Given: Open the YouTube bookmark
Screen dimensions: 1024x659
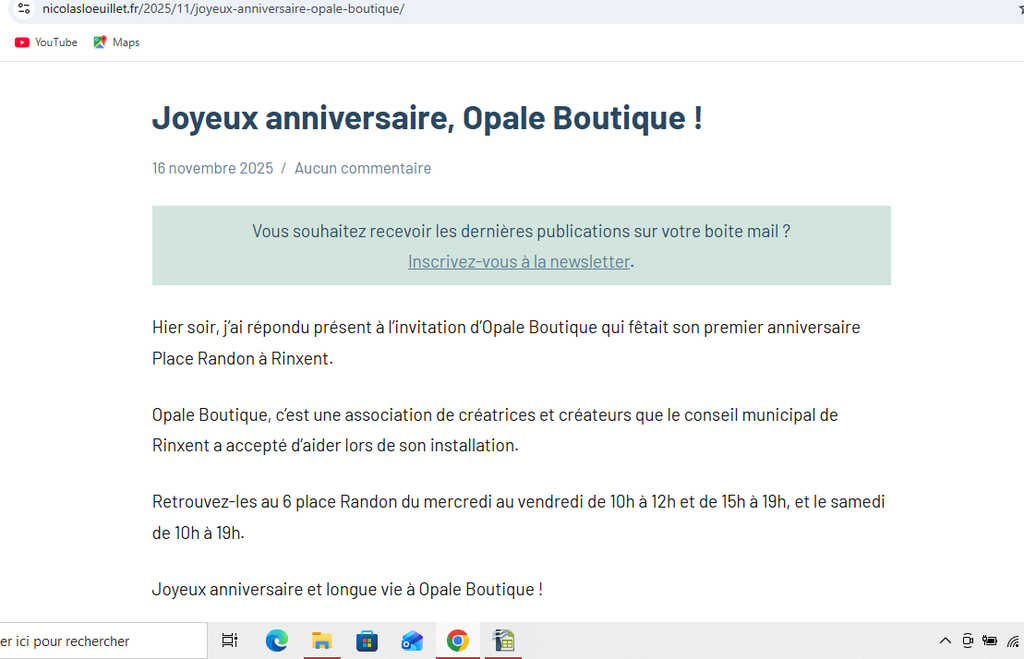Looking at the screenshot, I should [x=46, y=42].
